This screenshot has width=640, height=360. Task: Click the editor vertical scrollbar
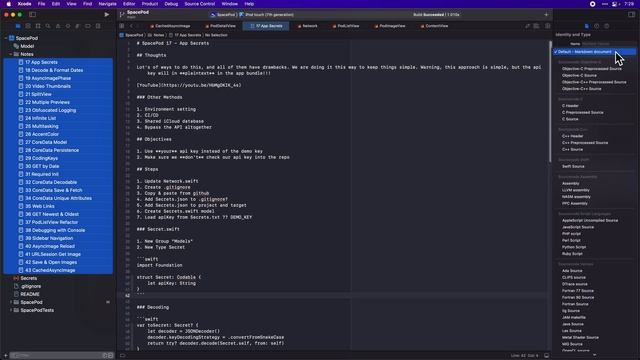point(550,102)
